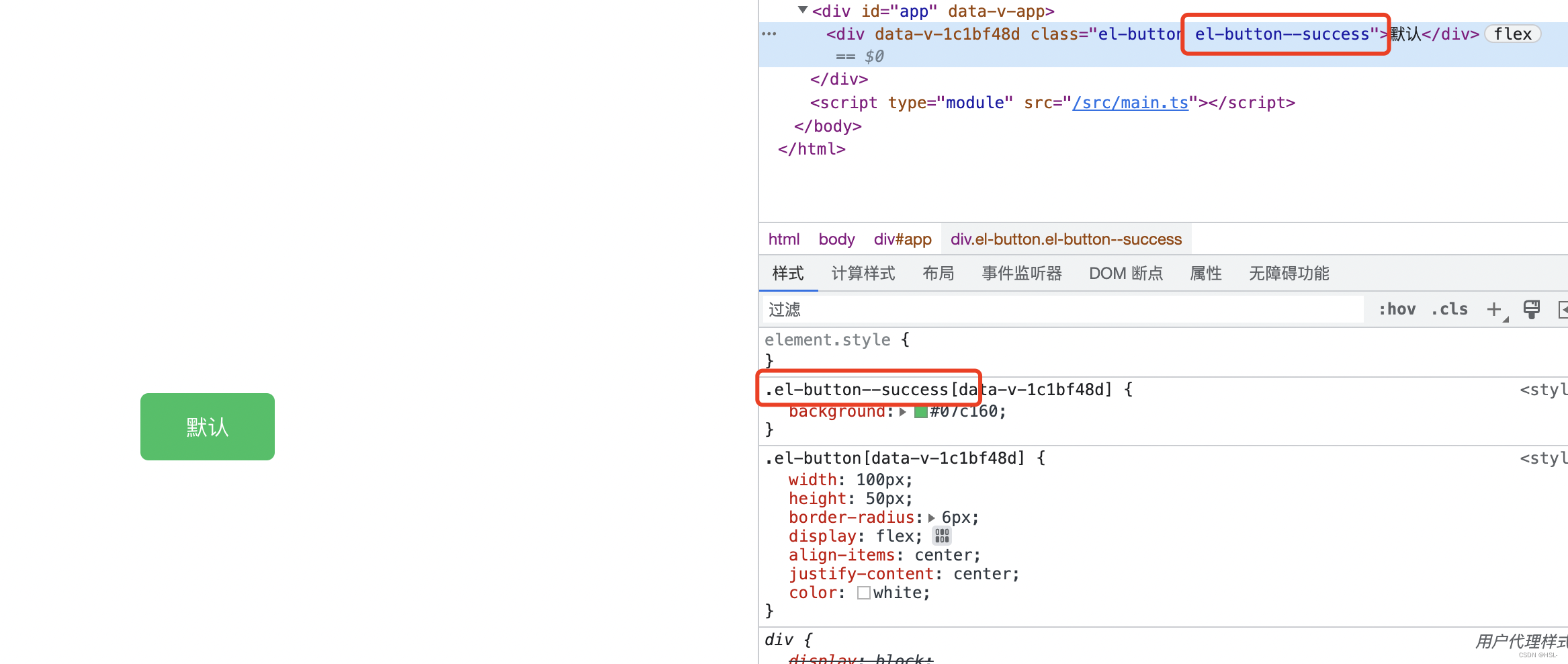Toggle the .cls class editor
The height and width of the screenshot is (664, 1568).
pyautogui.click(x=1449, y=308)
